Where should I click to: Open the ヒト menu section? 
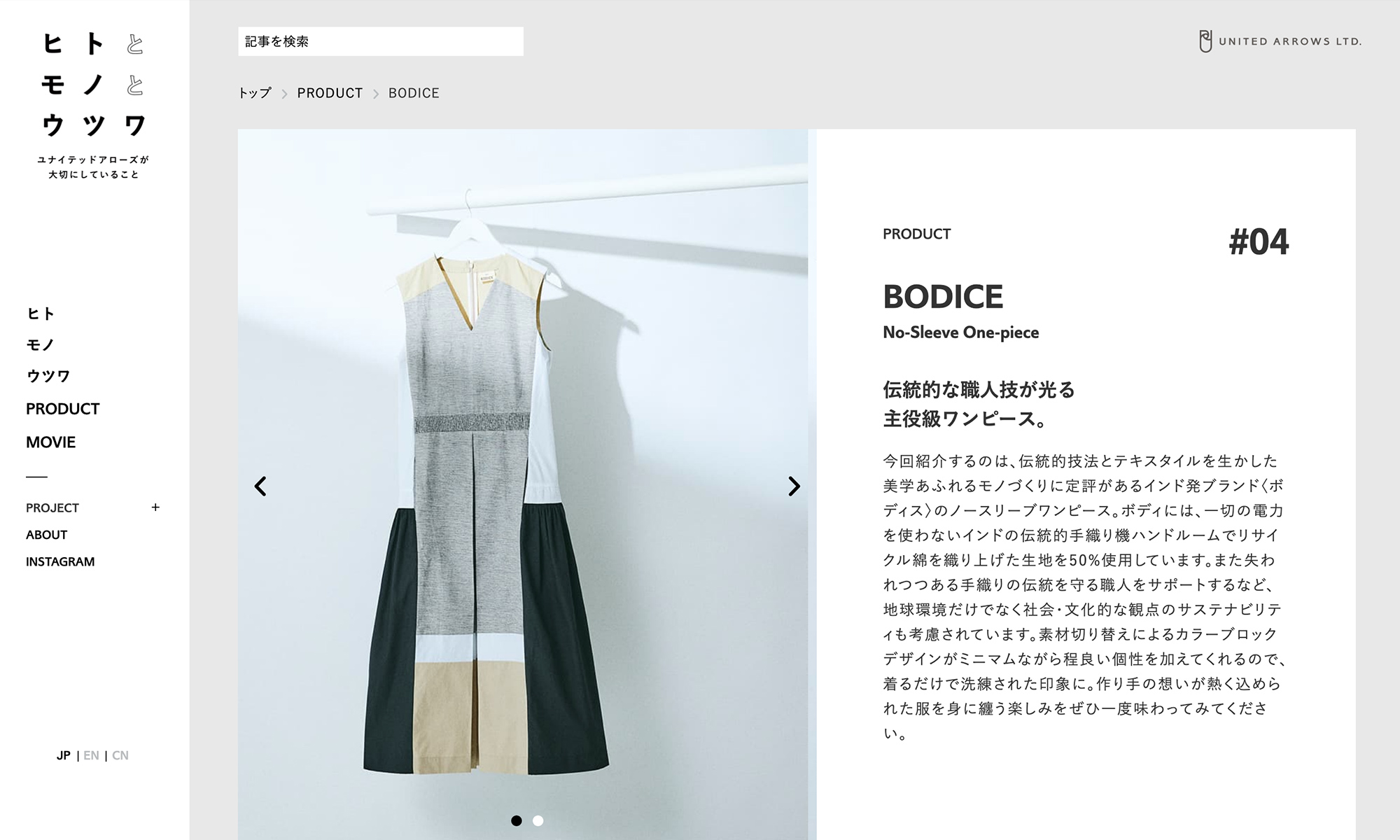pyautogui.click(x=41, y=314)
